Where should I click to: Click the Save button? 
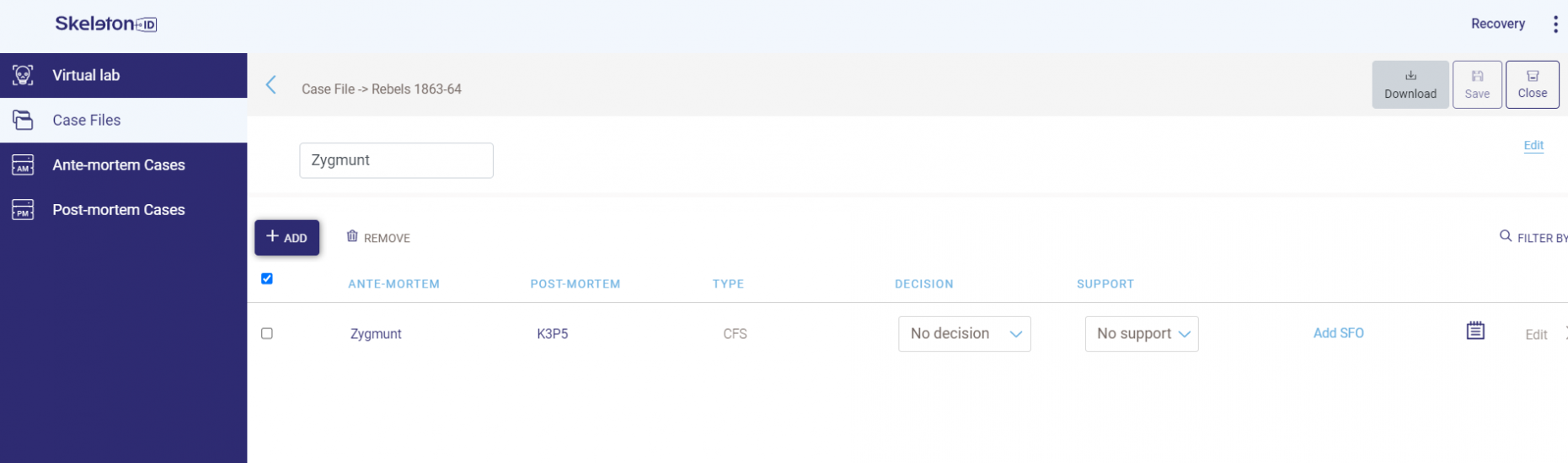[1476, 84]
